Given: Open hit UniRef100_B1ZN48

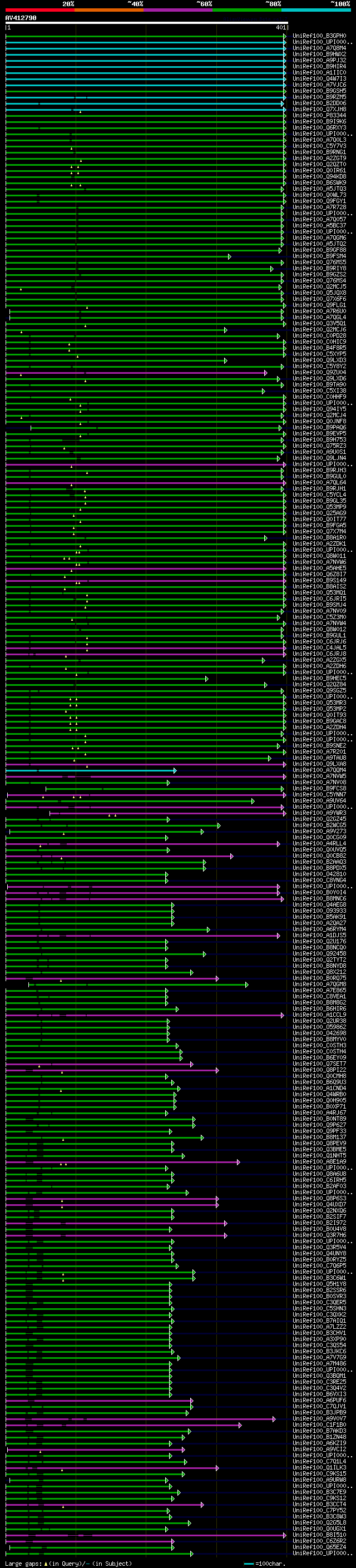Looking at the screenshot, I should click(319, 1437).
